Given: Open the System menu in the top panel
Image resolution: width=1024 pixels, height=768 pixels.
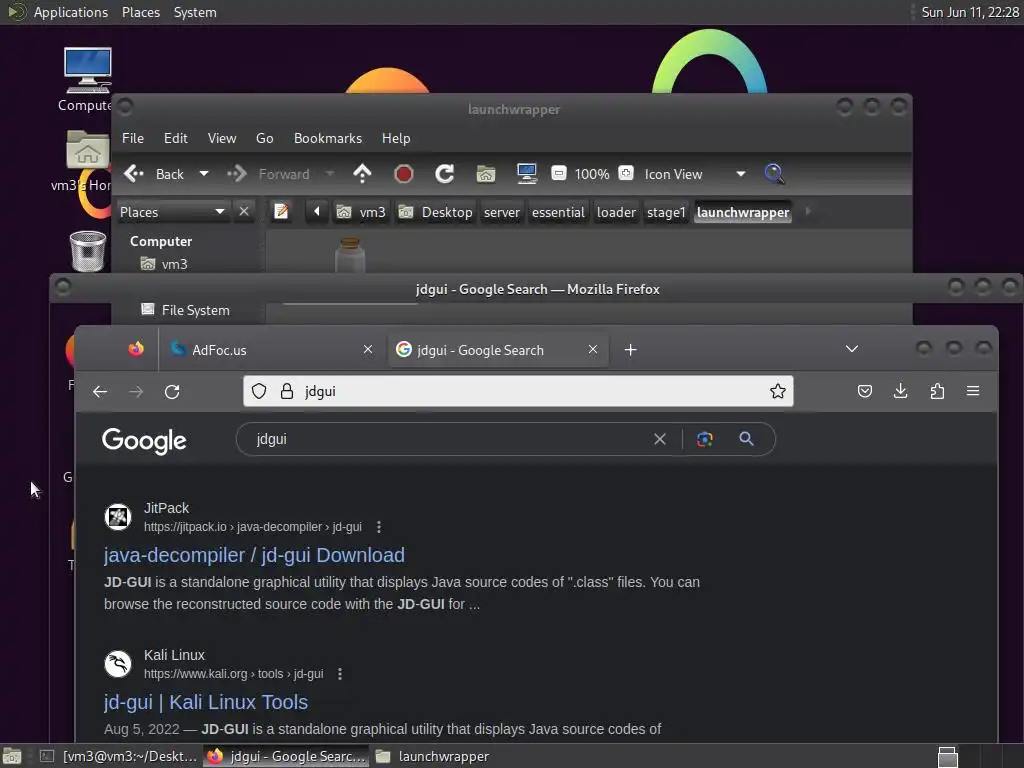Looking at the screenshot, I should tap(195, 12).
